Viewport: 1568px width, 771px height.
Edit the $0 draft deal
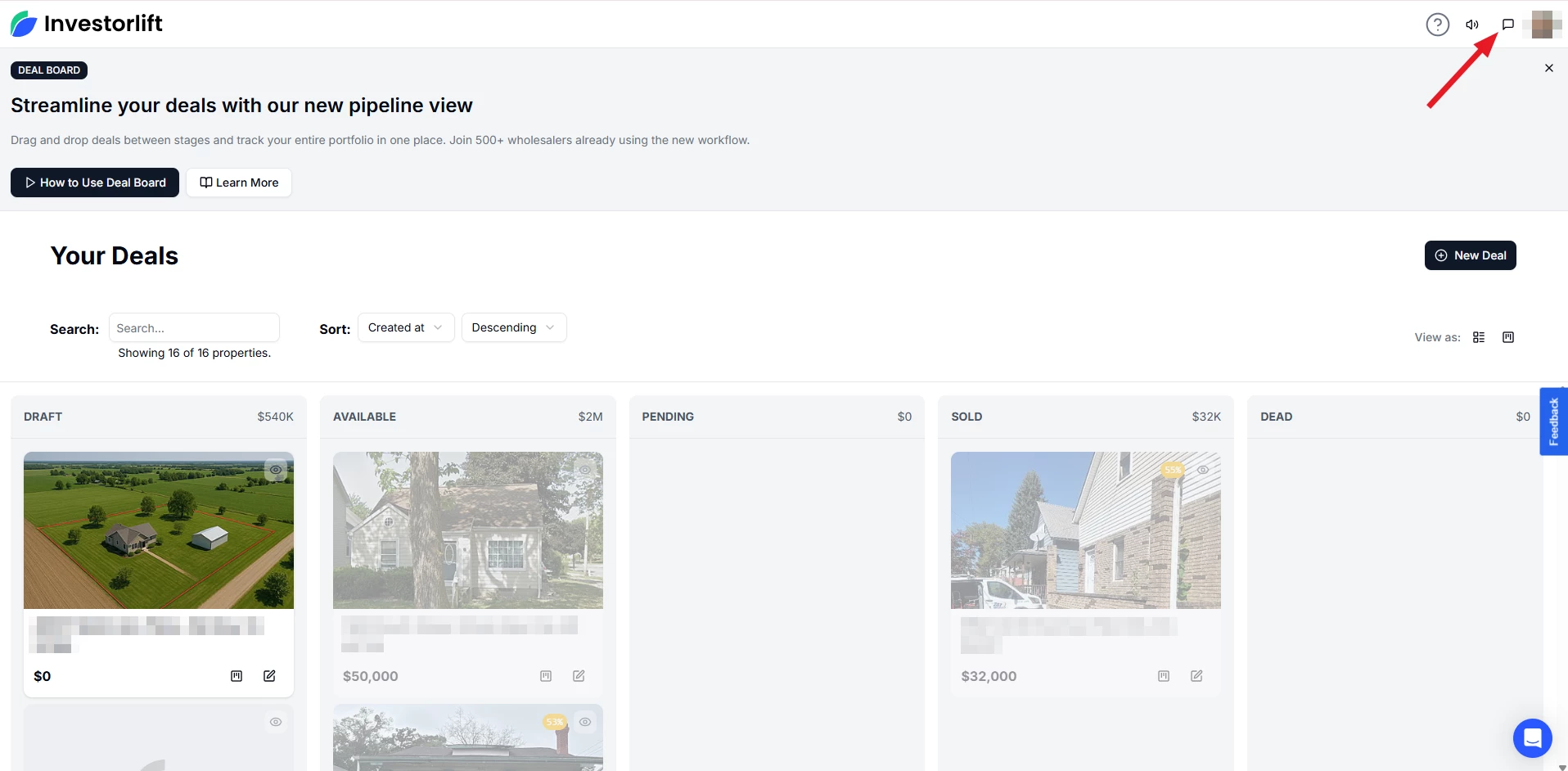pyautogui.click(x=269, y=676)
